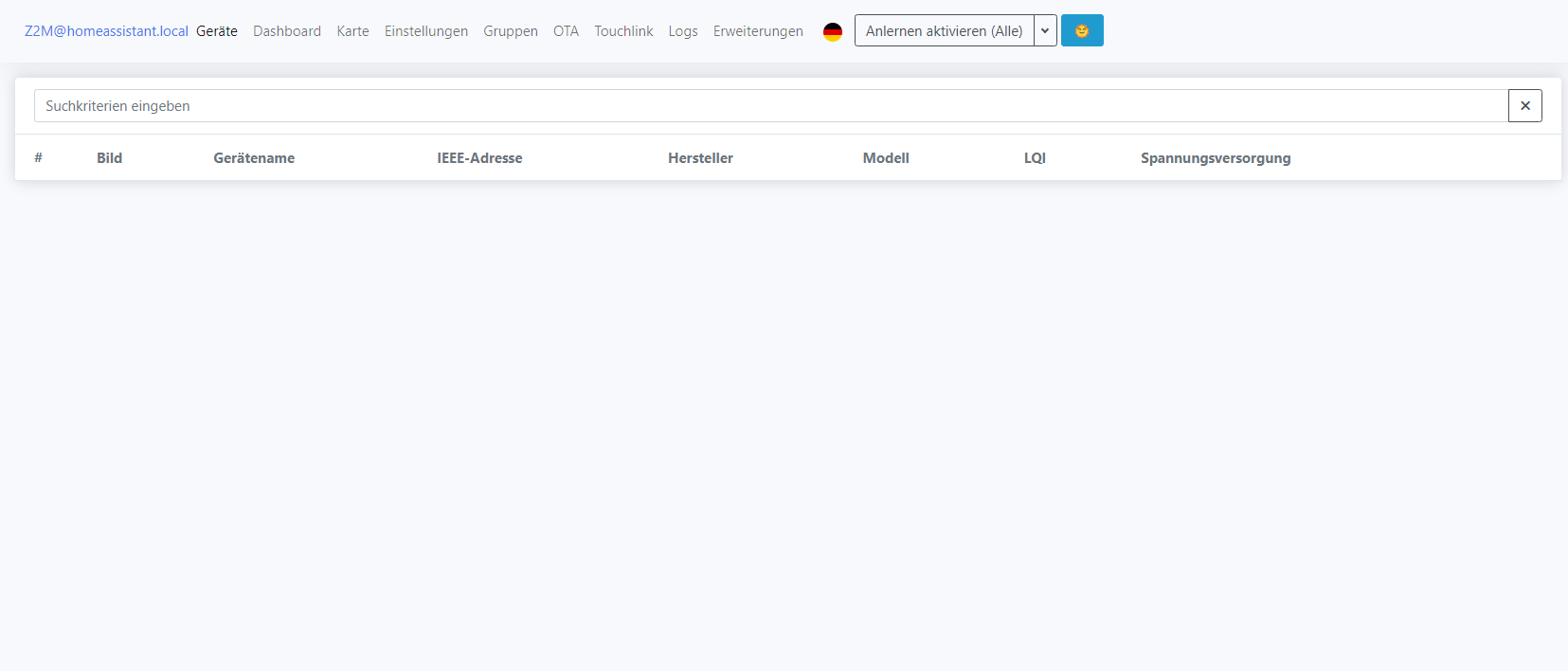Sort devices by Gerätename column

coord(254,158)
